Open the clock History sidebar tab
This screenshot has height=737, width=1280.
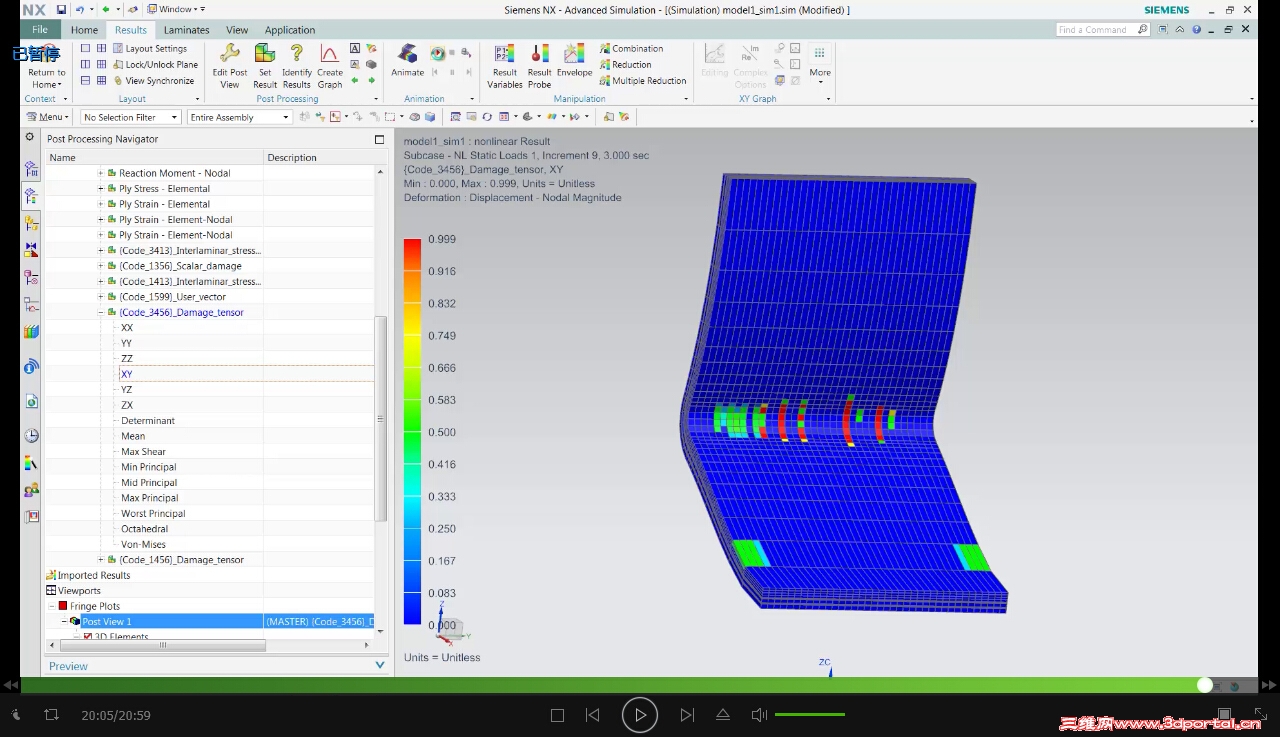point(31,435)
